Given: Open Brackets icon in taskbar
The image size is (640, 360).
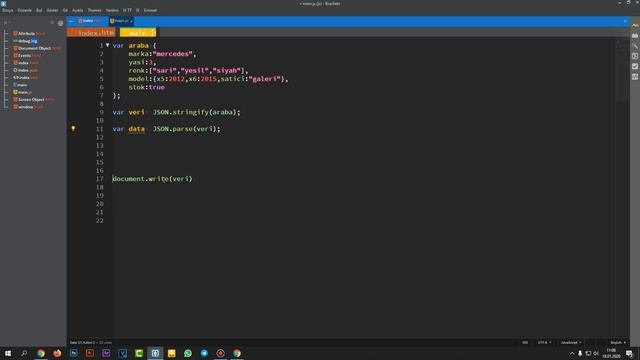Looking at the screenshot, I should point(155,353).
